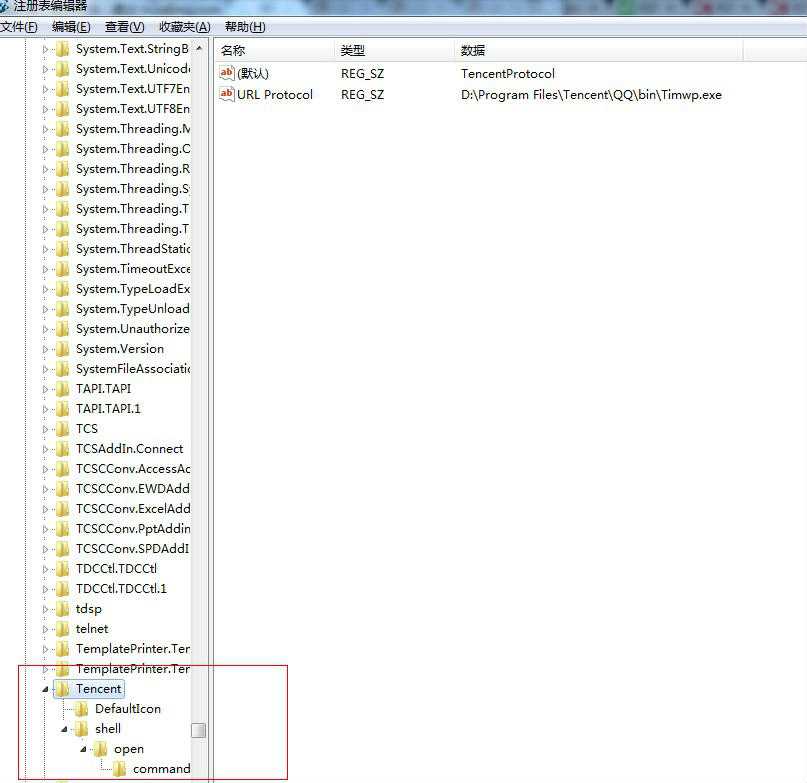Select the URL Protocol string value icon

pyautogui.click(x=226, y=94)
